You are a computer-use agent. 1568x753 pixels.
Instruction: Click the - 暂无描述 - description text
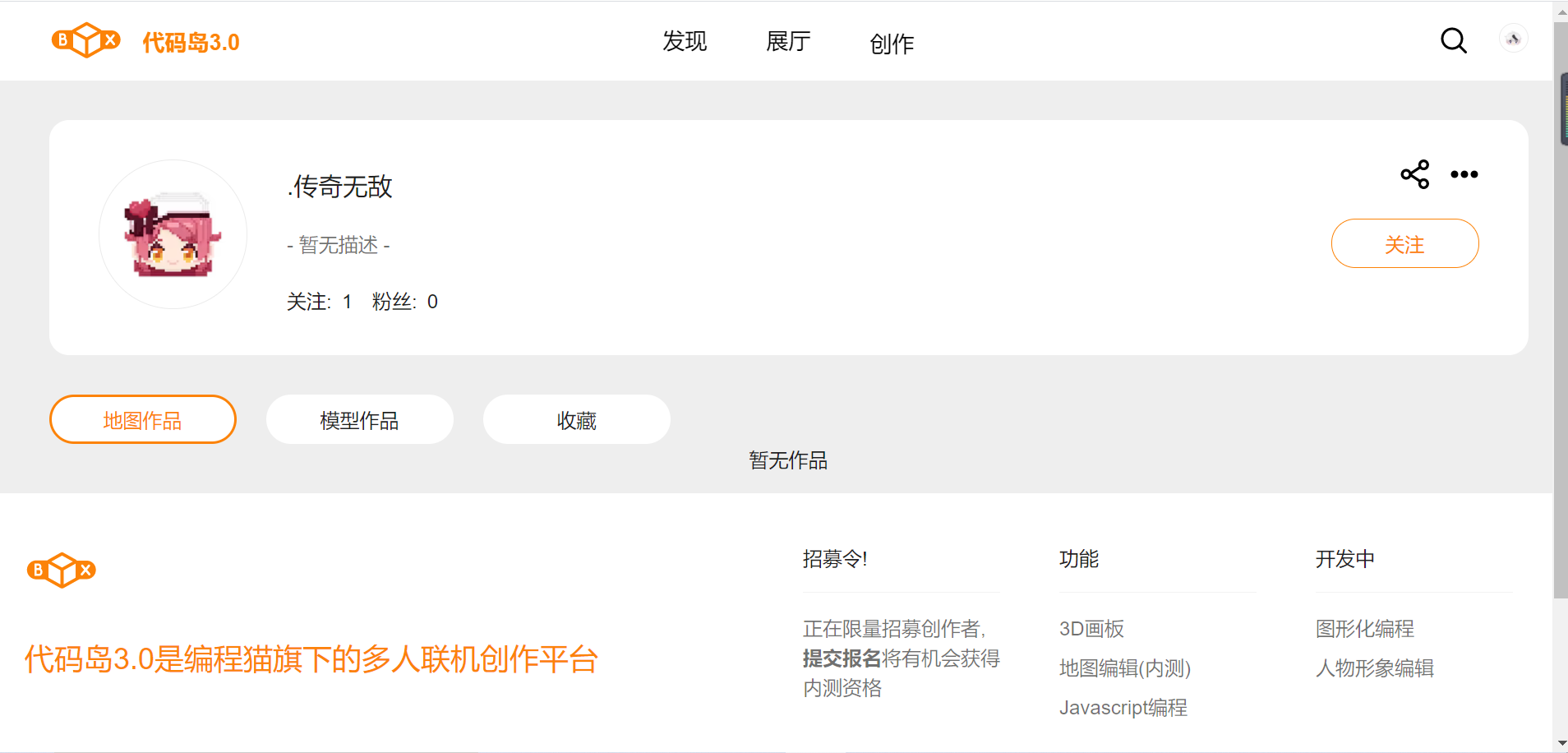(x=339, y=245)
